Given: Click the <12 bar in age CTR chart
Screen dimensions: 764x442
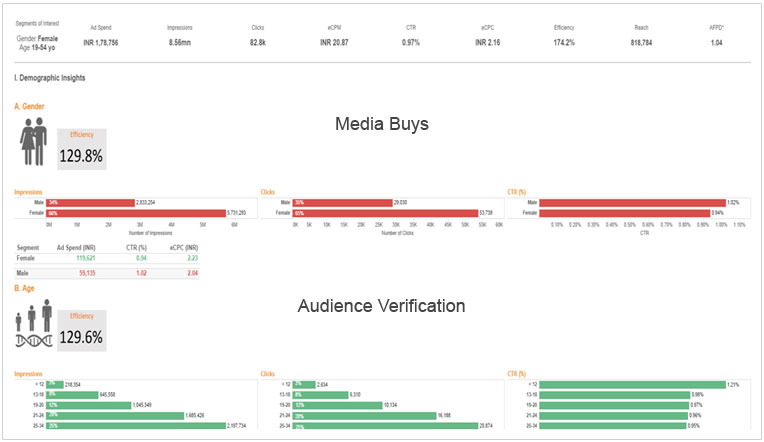Looking at the screenshot, I should (x=632, y=384).
